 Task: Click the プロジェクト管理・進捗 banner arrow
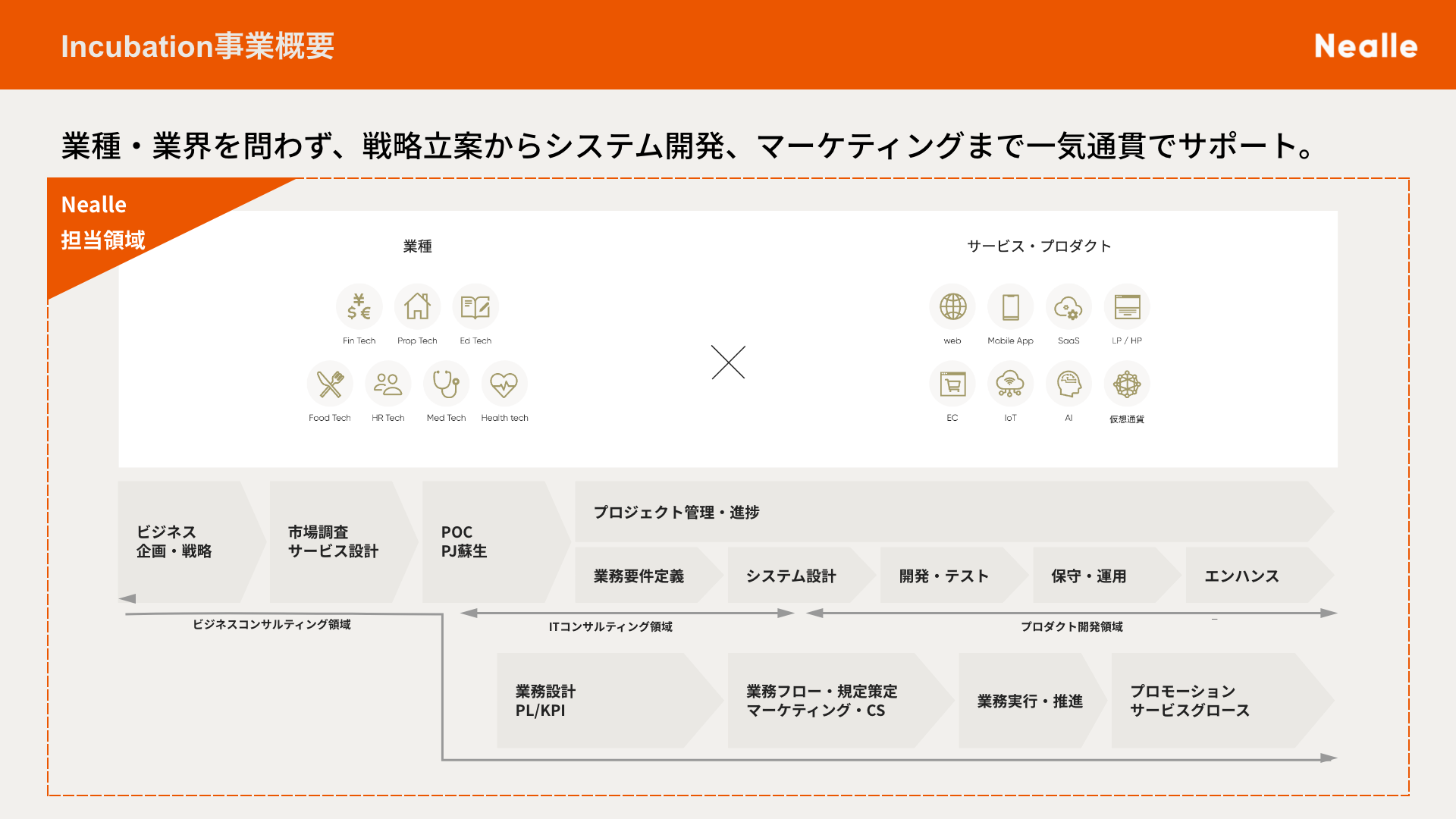point(948,513)
